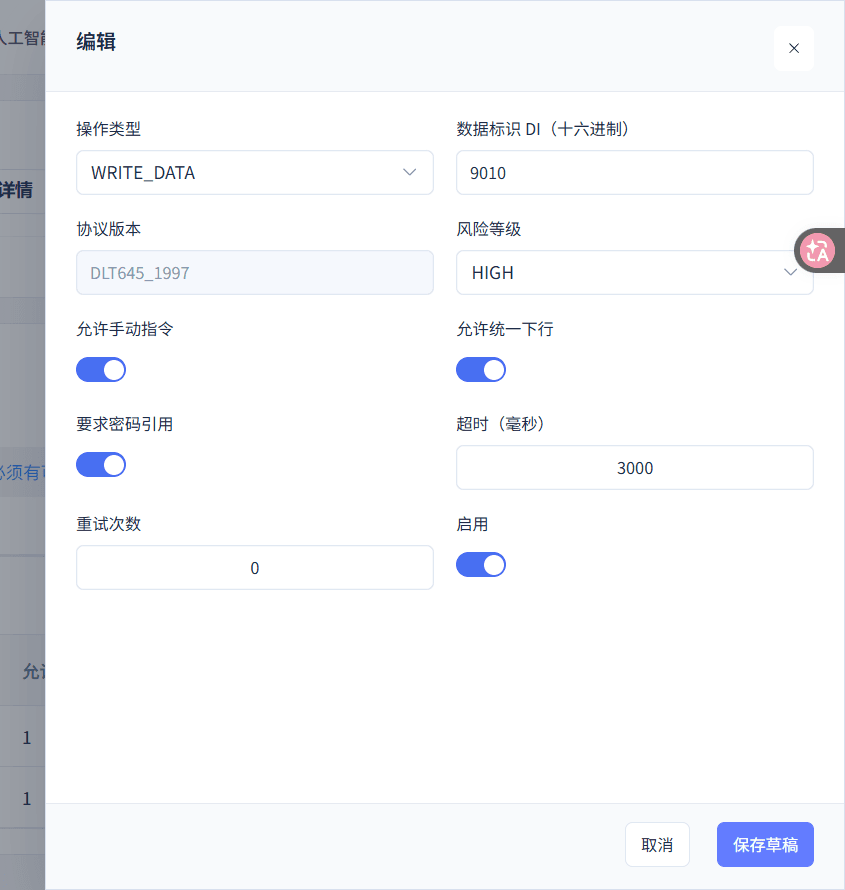The image size is (845, 890).
Task: Open the 操作类型 WRITE_DATA dropdown
Action: 255,173
